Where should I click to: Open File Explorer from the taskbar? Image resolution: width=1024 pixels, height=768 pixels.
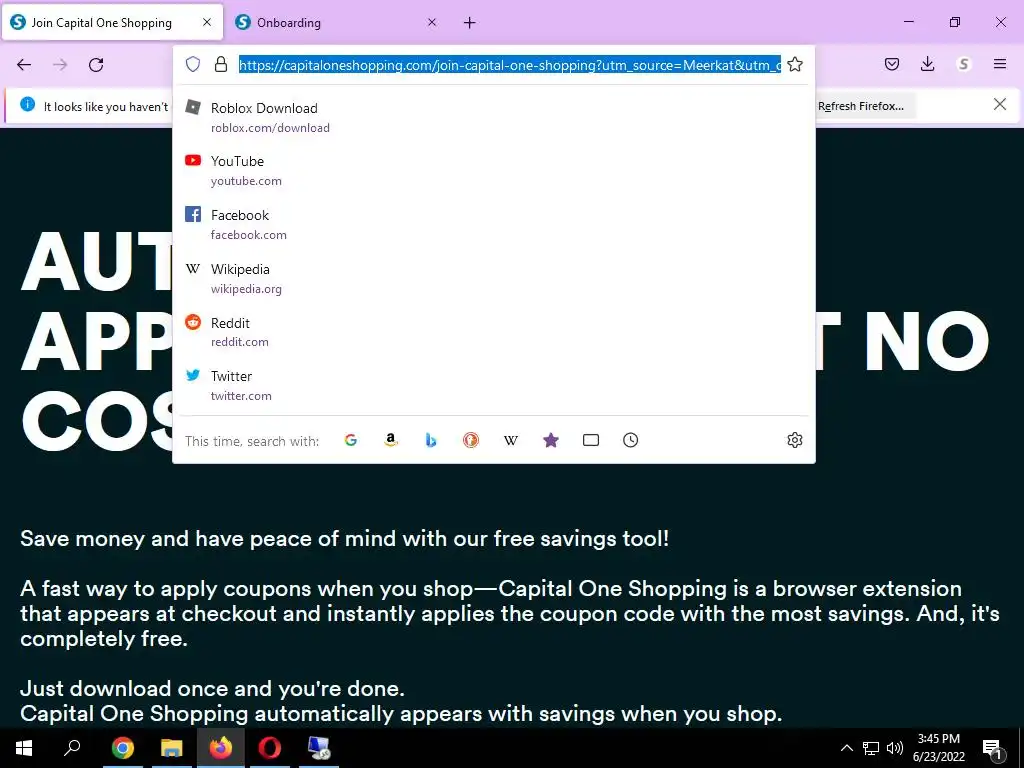tap(172, 748)
